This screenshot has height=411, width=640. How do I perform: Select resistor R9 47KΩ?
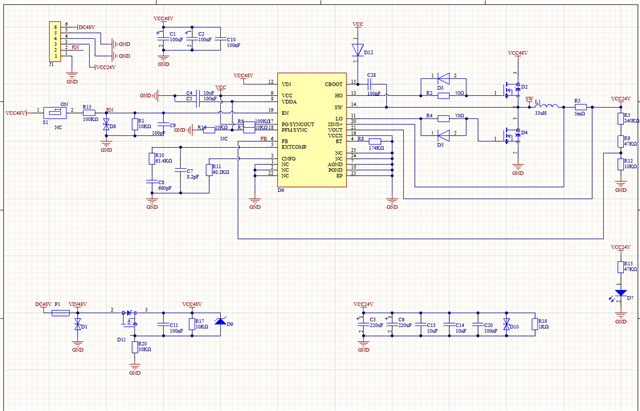[x=621, y=141]
